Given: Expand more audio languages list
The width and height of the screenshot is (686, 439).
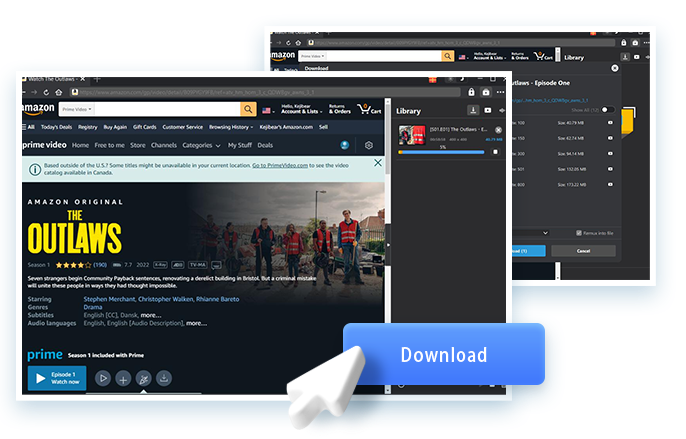Looking at the screenshot, I should pyautogui.click(x=196, y=323).
